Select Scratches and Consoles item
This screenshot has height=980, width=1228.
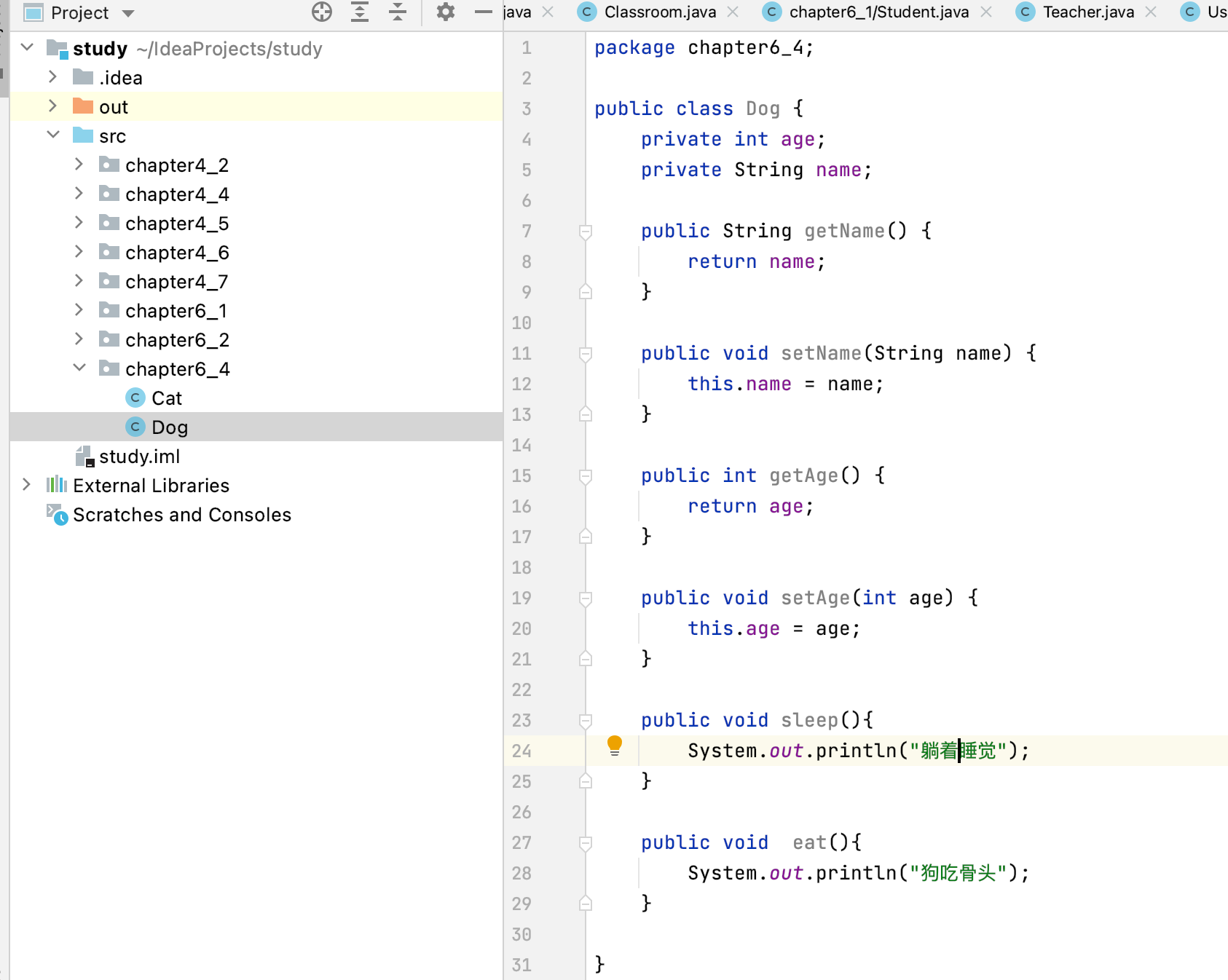point(181,515)
